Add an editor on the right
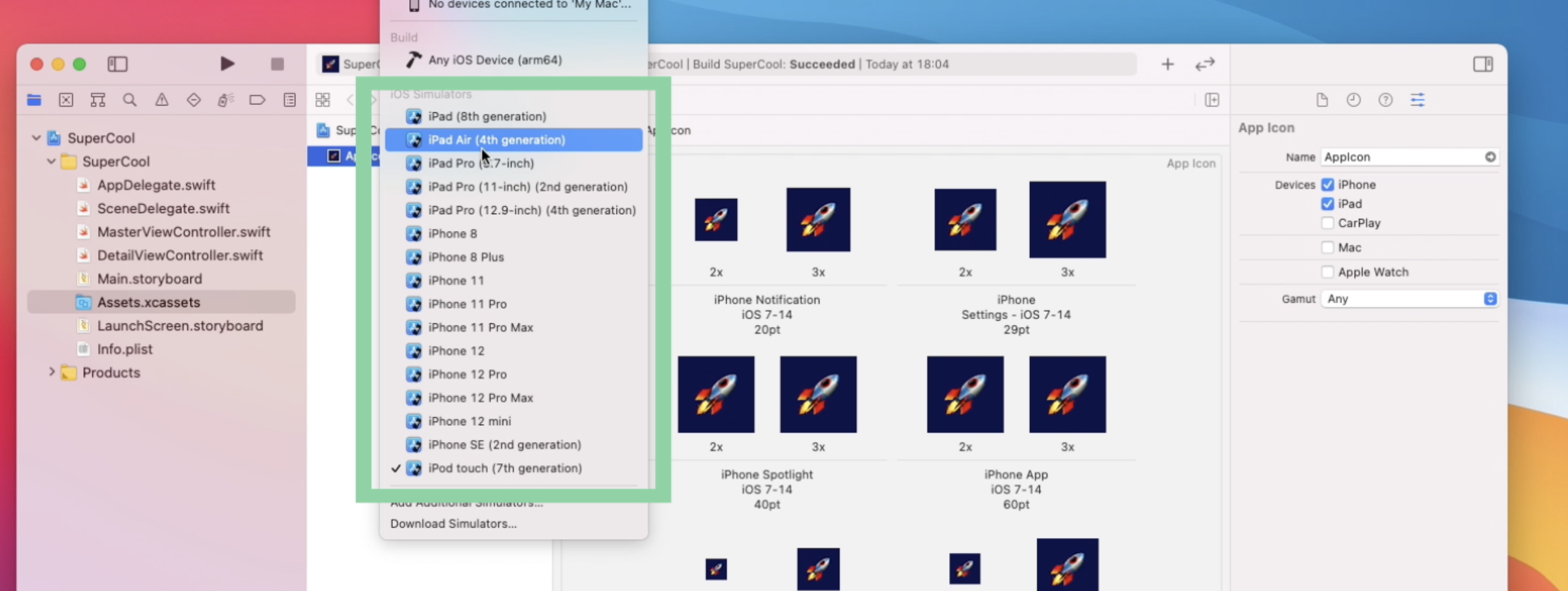1568x591 pixels. point(1212,100)
